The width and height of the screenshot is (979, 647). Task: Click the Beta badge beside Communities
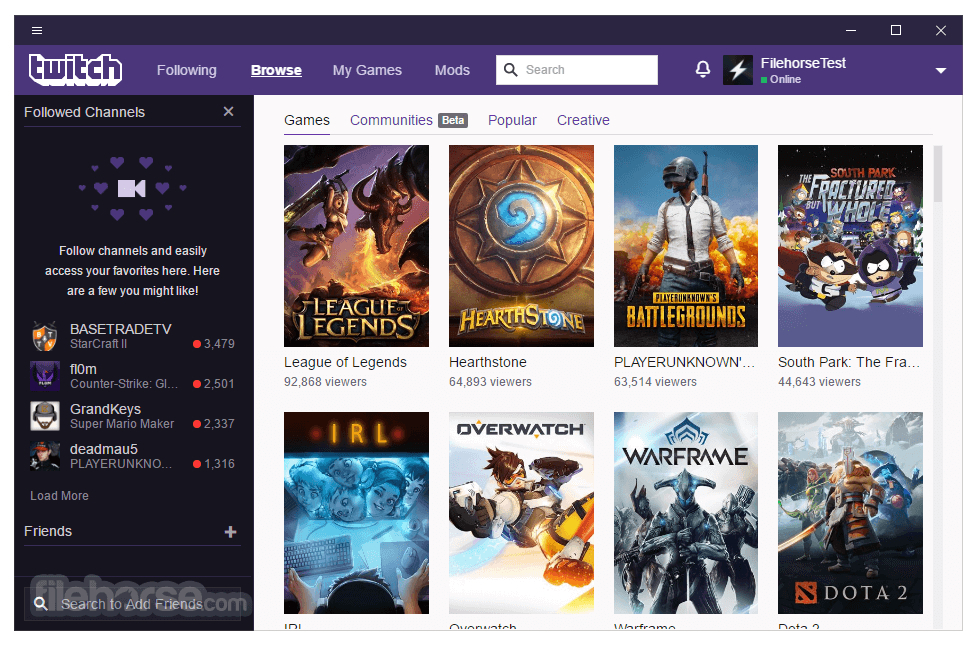click(453, 121)
